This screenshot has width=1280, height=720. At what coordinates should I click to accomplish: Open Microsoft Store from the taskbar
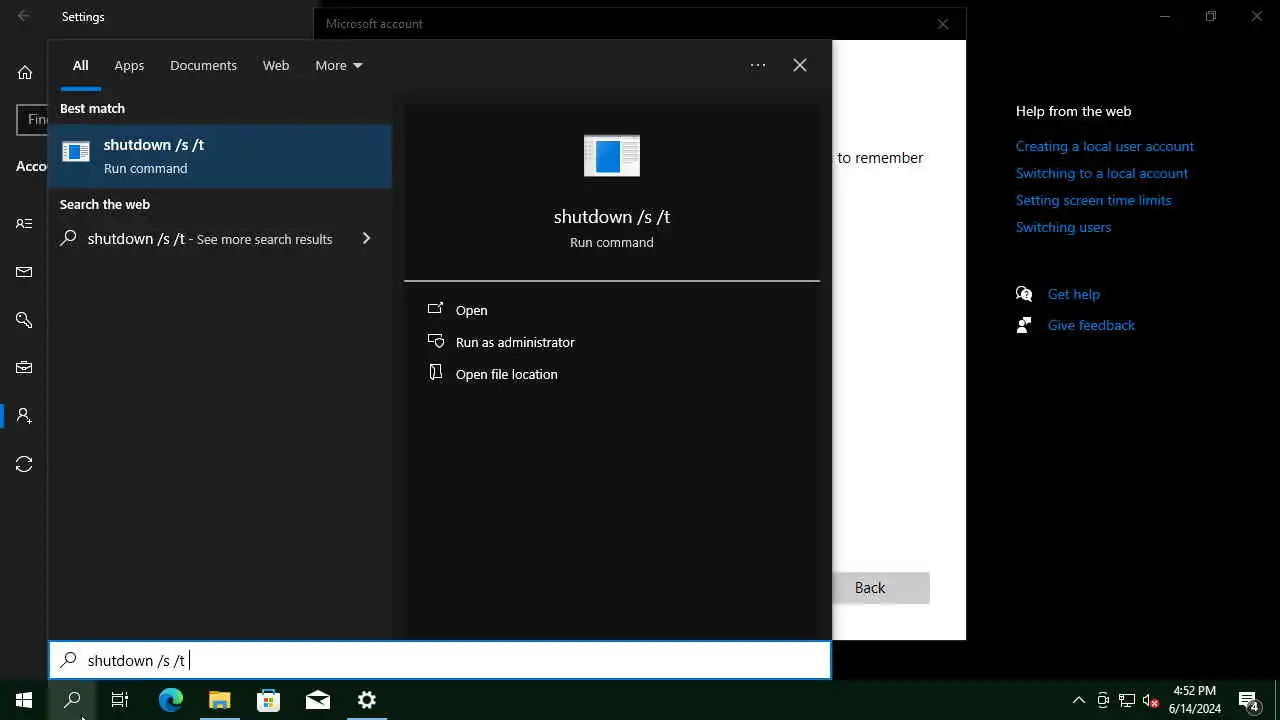tap(269, 700)
